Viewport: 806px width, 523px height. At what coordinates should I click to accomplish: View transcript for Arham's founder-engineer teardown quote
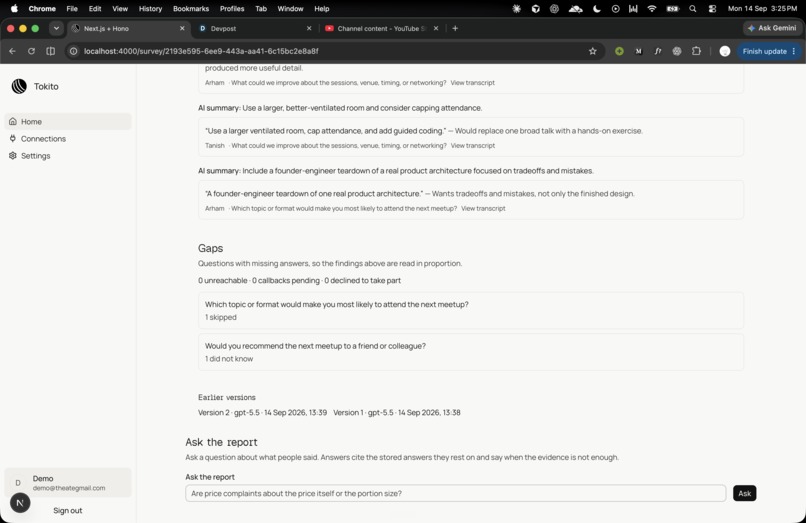tap(483, 208)
